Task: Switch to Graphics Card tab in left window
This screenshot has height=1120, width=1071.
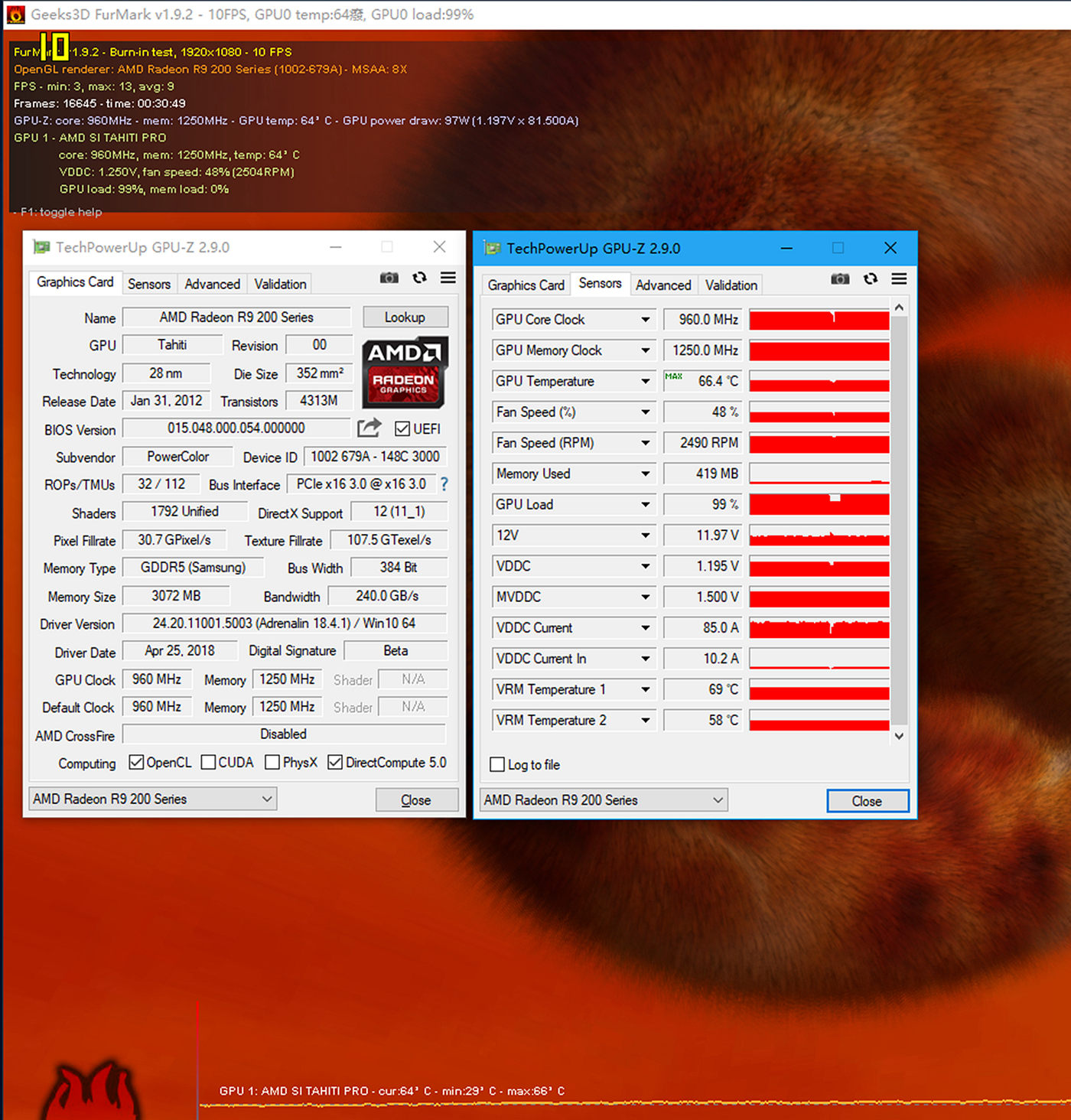Action: (75, 282)
